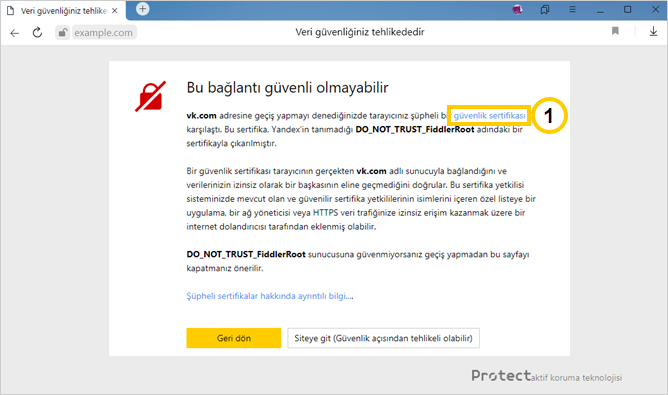Click the red crossed-out lock warning icon

coord(150,96)
